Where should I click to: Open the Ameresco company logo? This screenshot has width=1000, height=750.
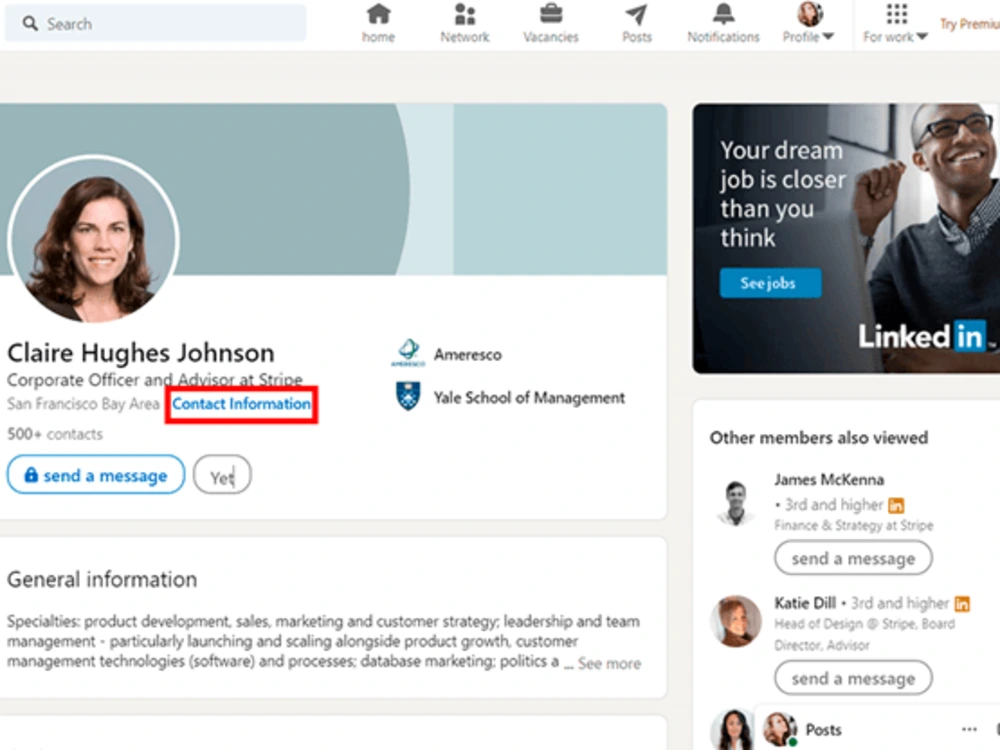[x=408, y=353]
